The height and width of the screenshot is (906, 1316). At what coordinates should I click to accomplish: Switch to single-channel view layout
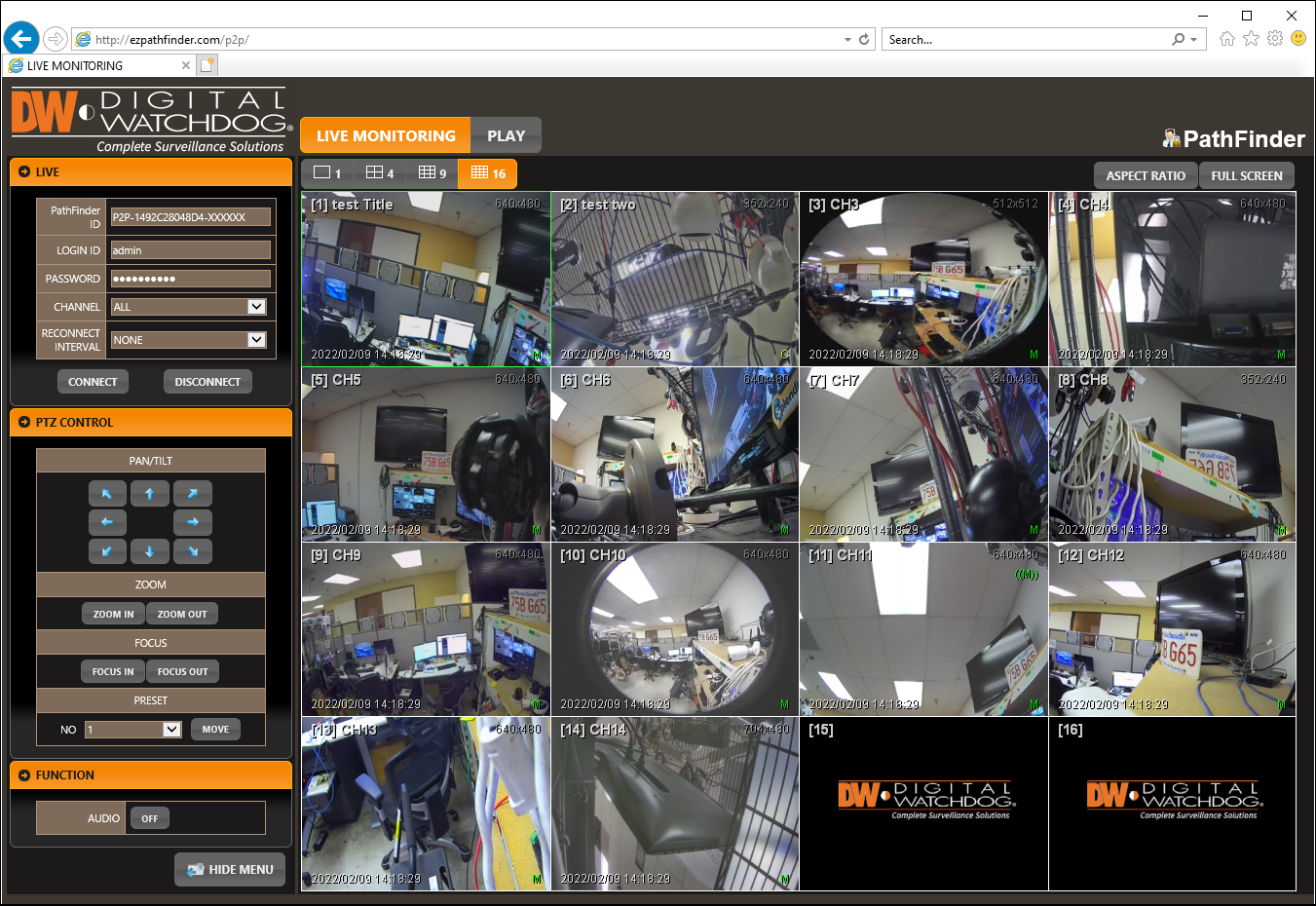pyautogui.click(x=327, y=173)
